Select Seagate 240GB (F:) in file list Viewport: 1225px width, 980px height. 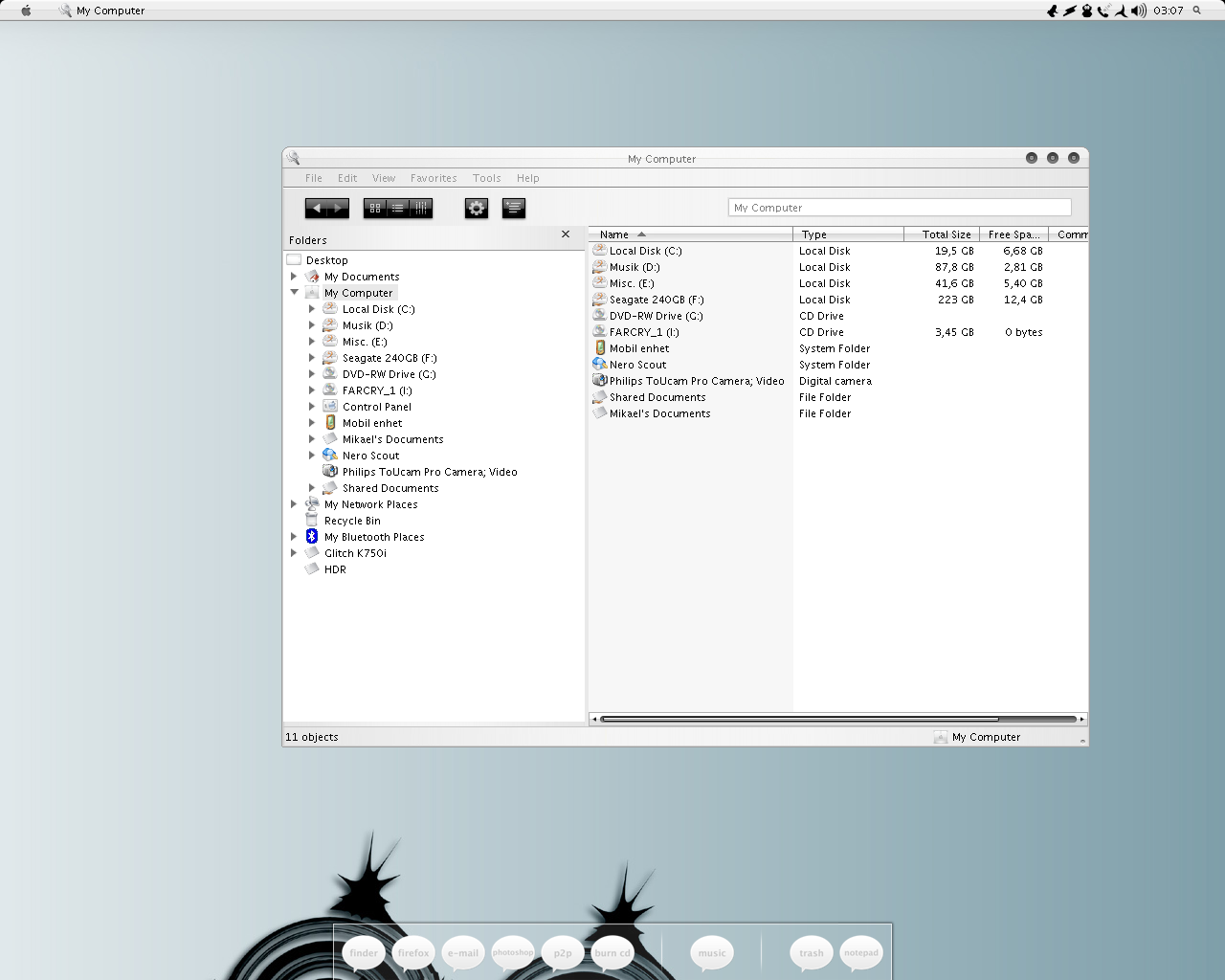657,300
